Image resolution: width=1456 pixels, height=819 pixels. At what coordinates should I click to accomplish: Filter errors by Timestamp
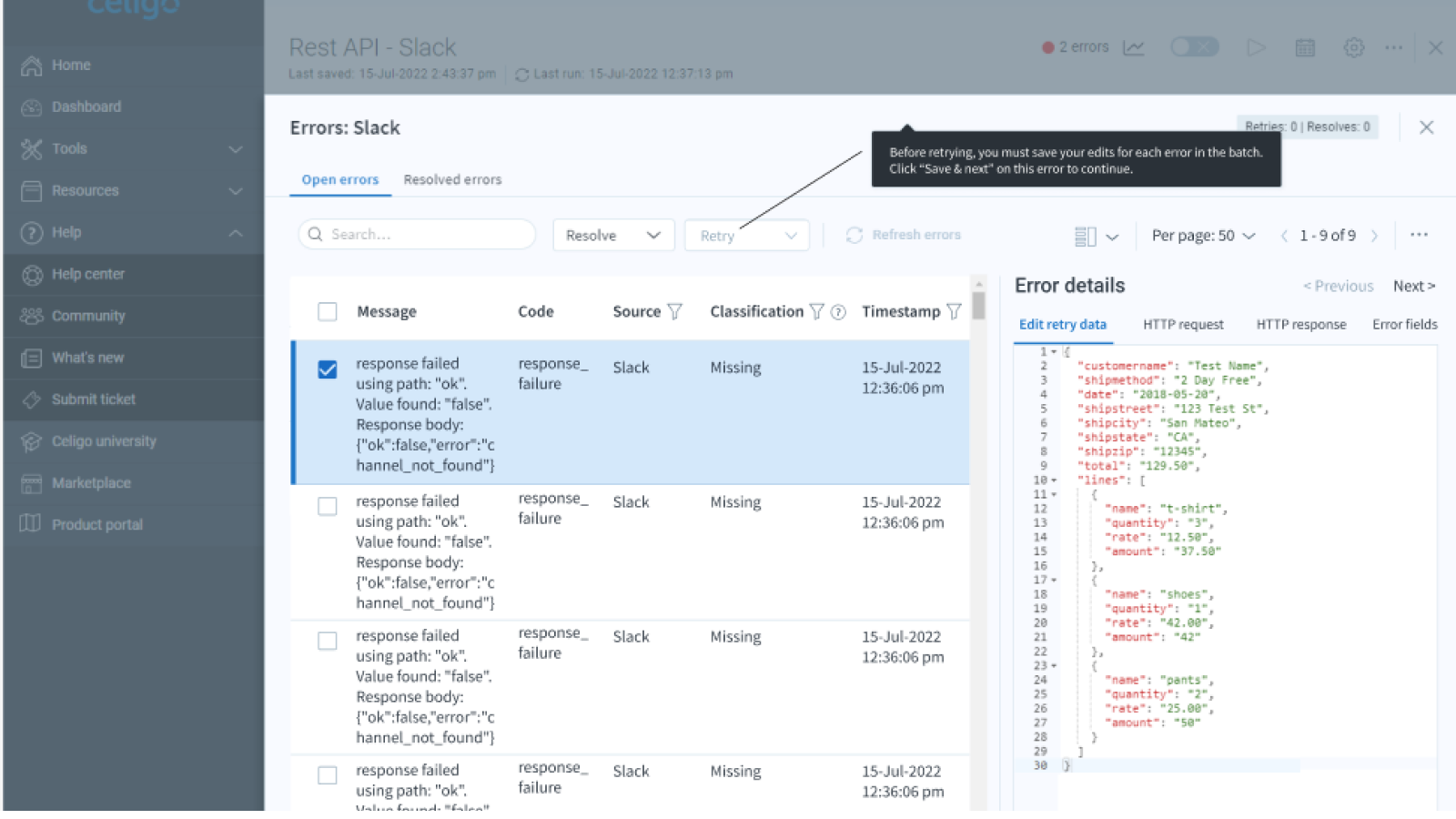[x=954, y=312]
